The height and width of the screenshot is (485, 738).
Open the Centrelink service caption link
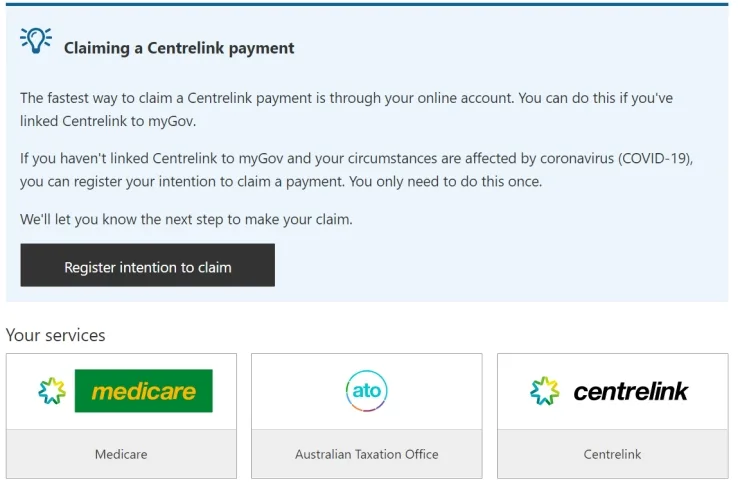[612, 454]
